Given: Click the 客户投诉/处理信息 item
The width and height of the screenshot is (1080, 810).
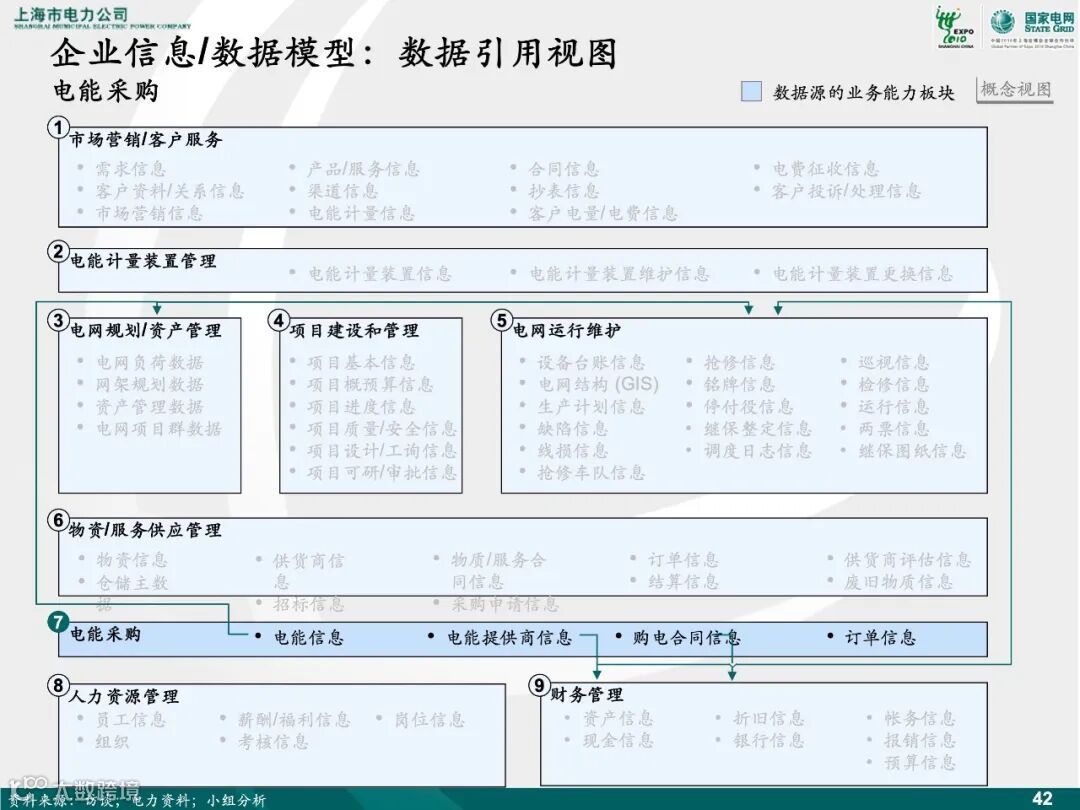Looking at the screenshot, I should pos(847,191).
